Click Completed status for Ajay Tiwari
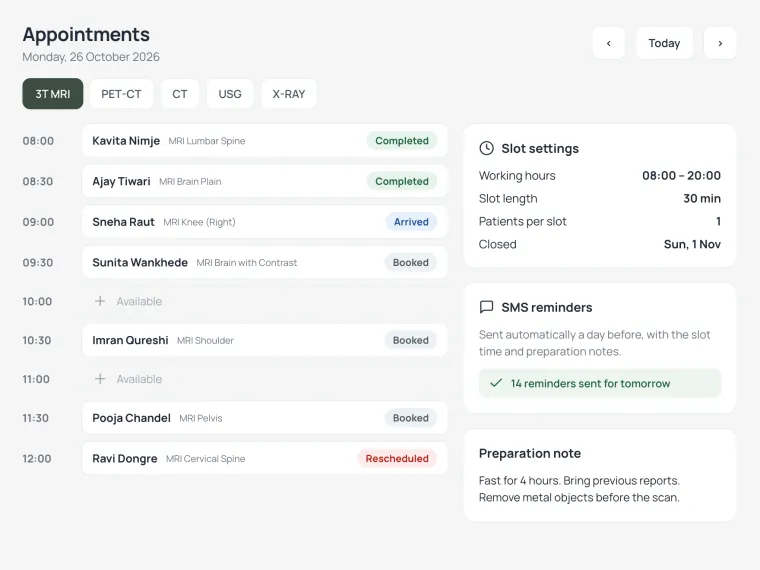The height and width of the screenshot is (570, 760). pos(402,181)
